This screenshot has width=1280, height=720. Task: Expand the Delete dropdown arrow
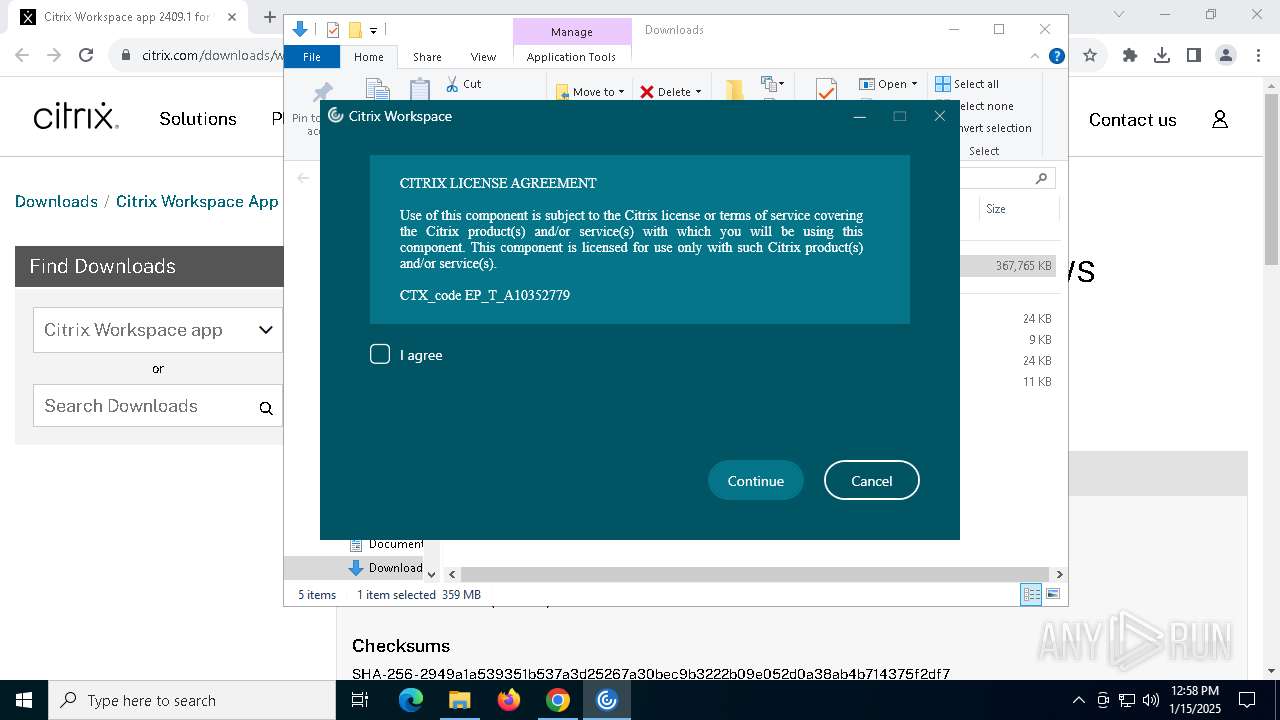pyautogui.click(x=698, y=92)
